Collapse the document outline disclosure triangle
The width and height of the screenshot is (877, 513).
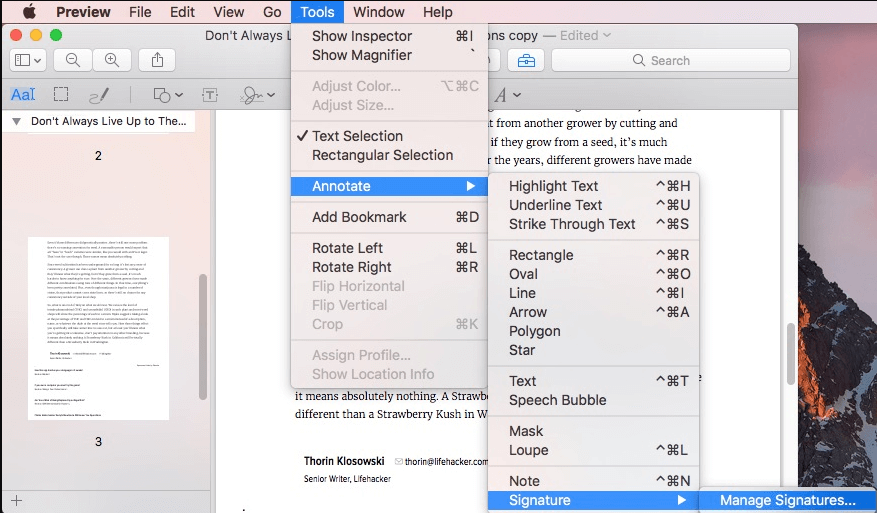pyautogui.click(x=16, y=121)
